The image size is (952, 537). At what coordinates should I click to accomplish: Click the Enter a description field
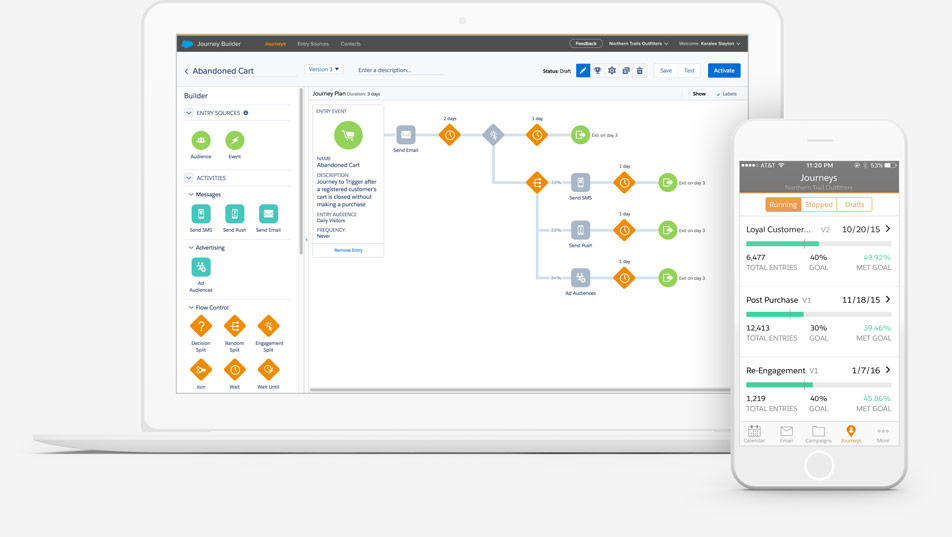click(x=400, y=71)
